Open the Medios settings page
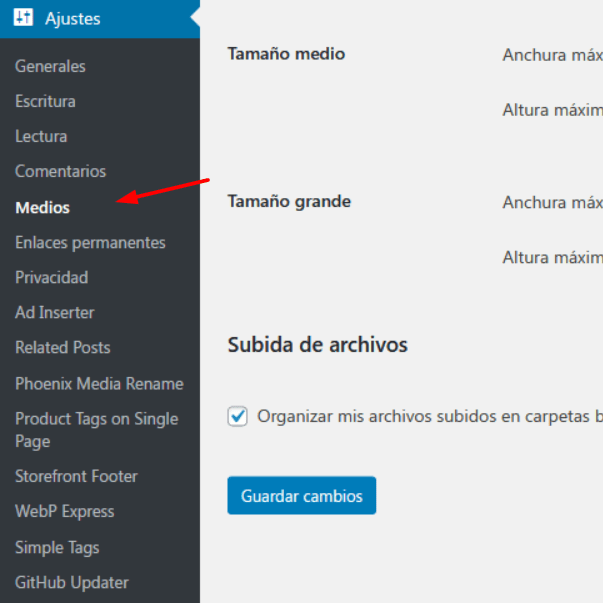 point(43,208)
